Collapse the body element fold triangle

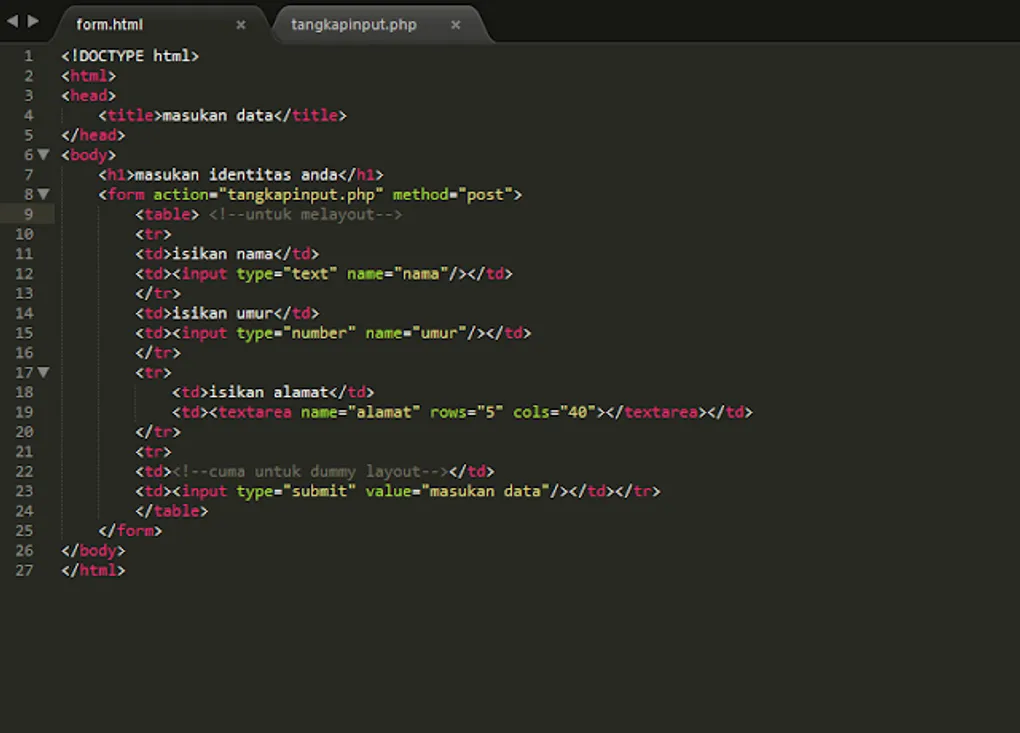click(x=43, y=155)
